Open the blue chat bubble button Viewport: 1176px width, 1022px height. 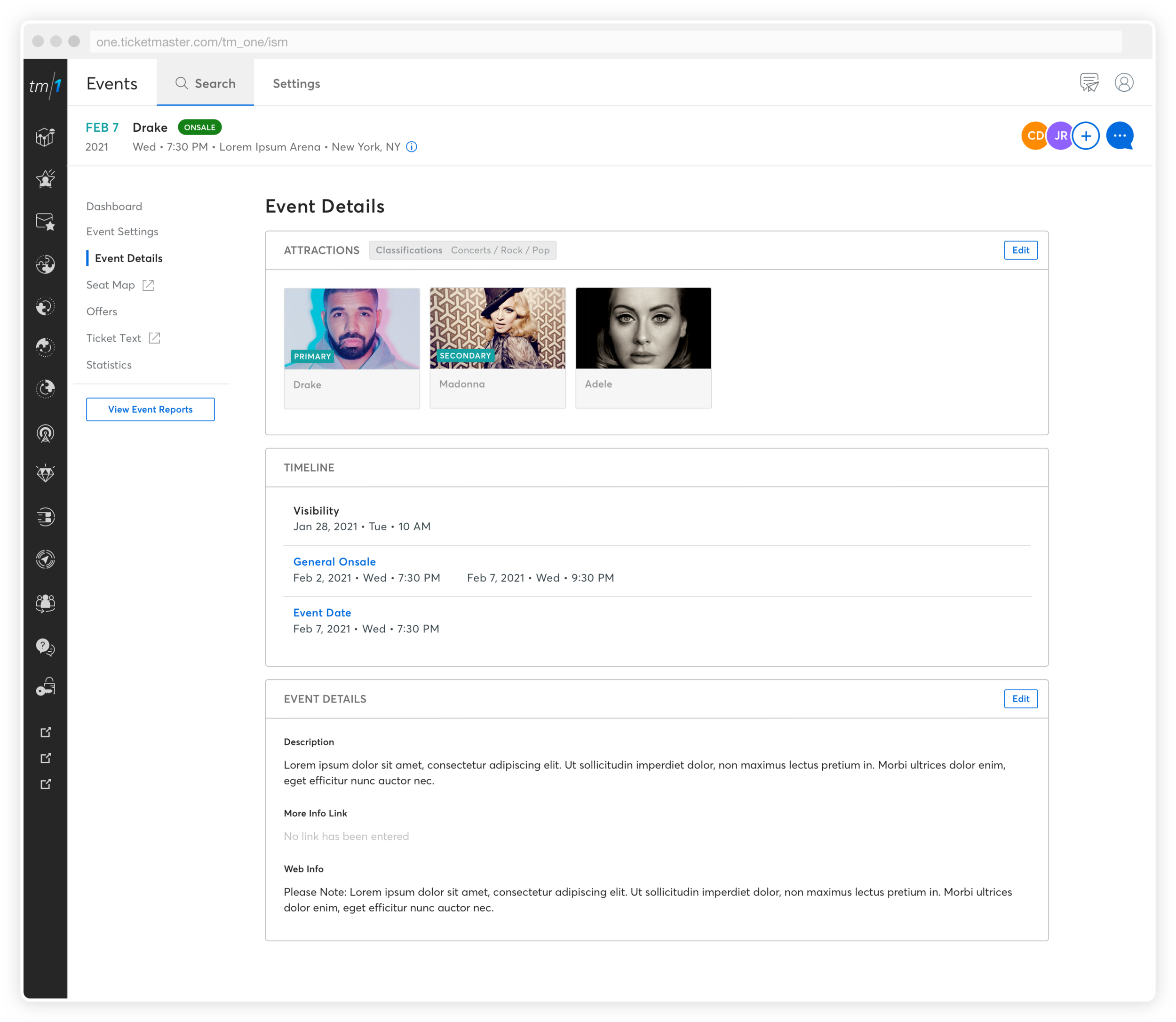[x=1120, y=136]
